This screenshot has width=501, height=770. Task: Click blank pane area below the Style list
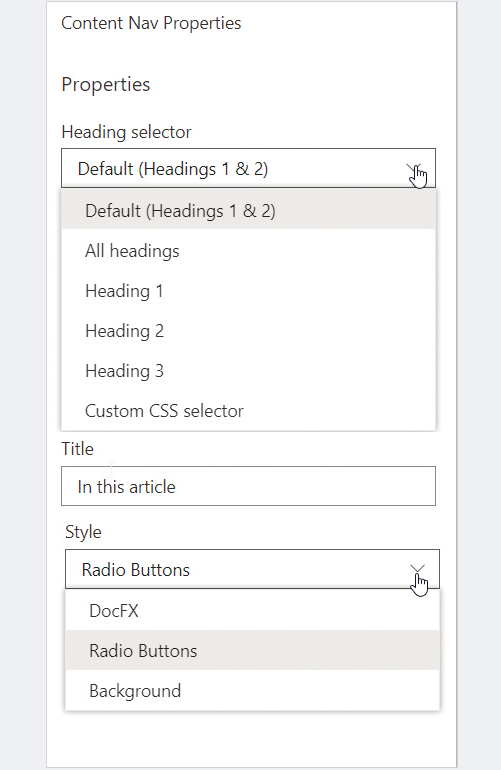tap(251, 739)
